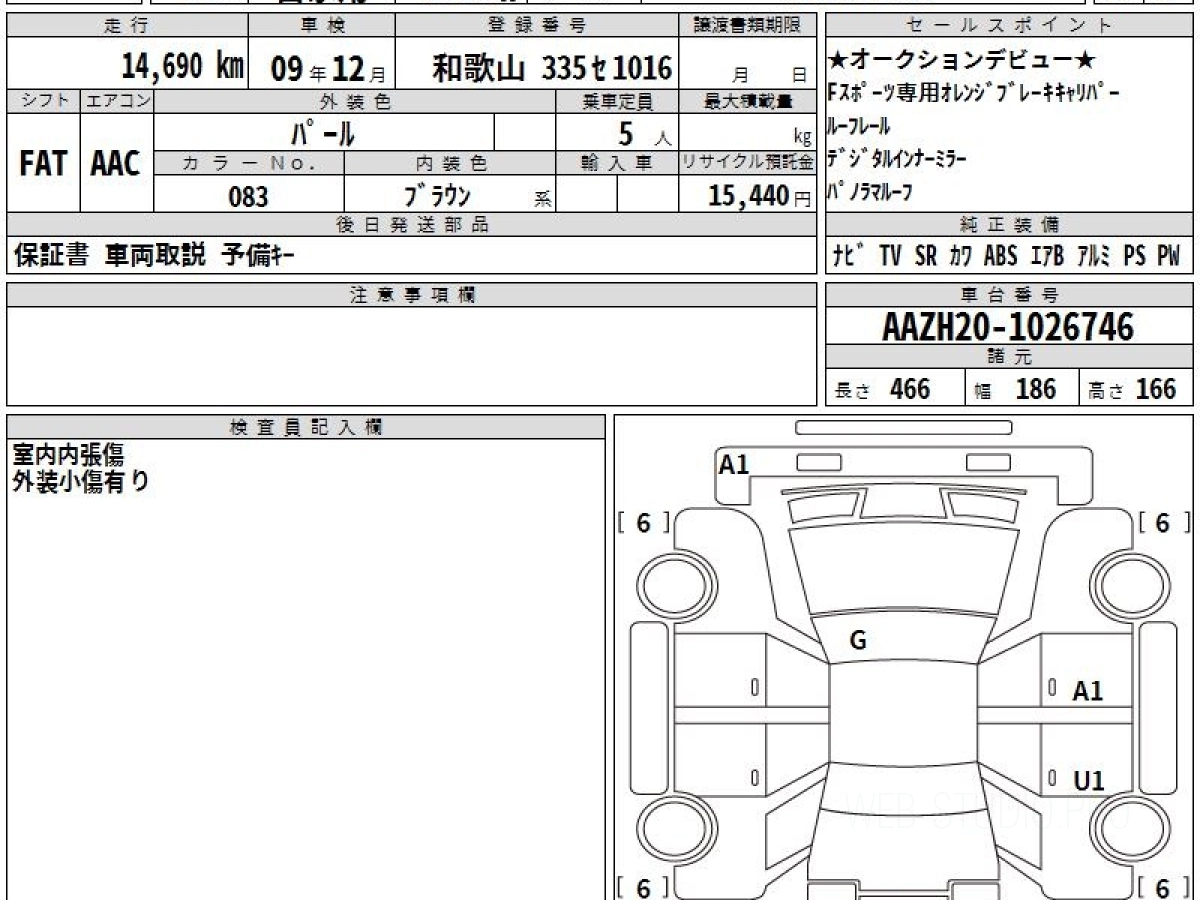1200x900 pixels.
Task: Click 保証書 in later-shipped parts row
Action: [x=51, y=255]
